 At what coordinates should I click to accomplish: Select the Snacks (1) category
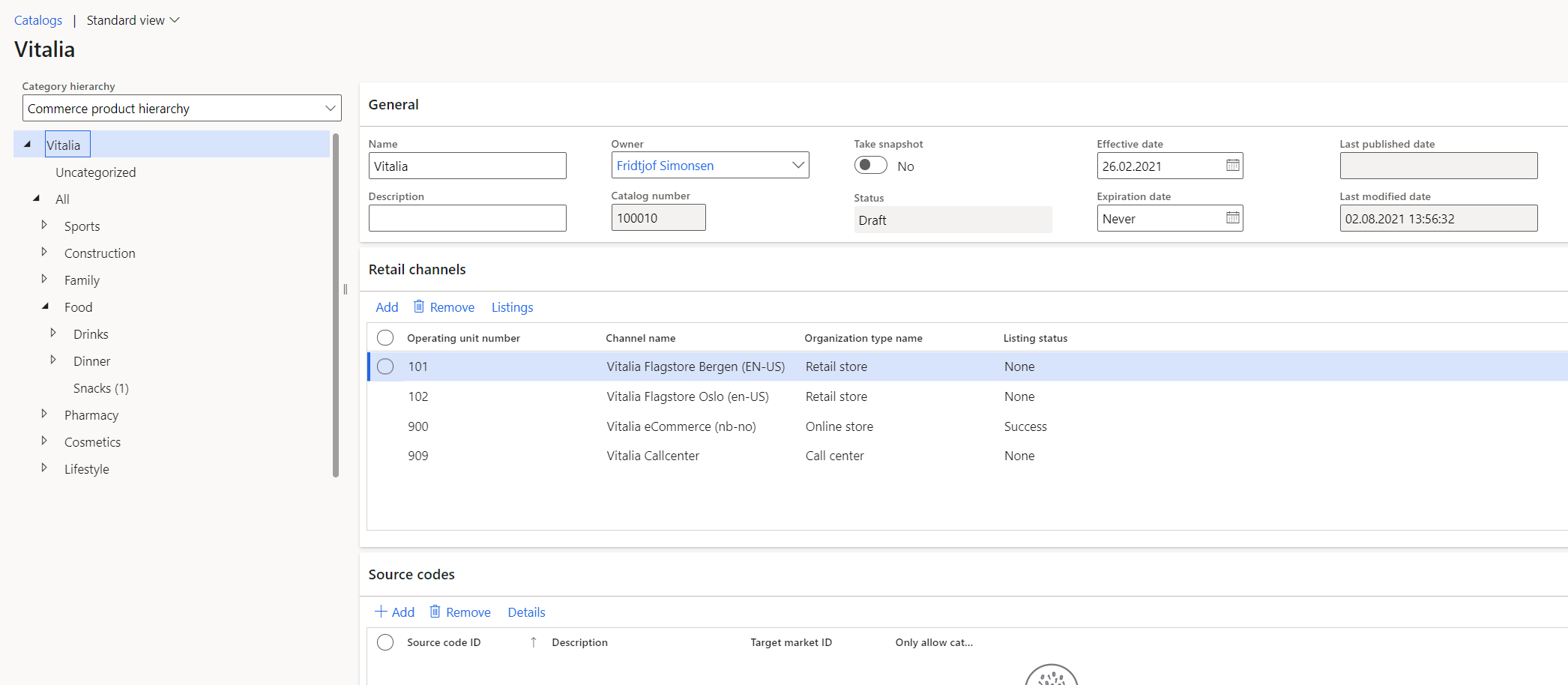tap(101, 388)
